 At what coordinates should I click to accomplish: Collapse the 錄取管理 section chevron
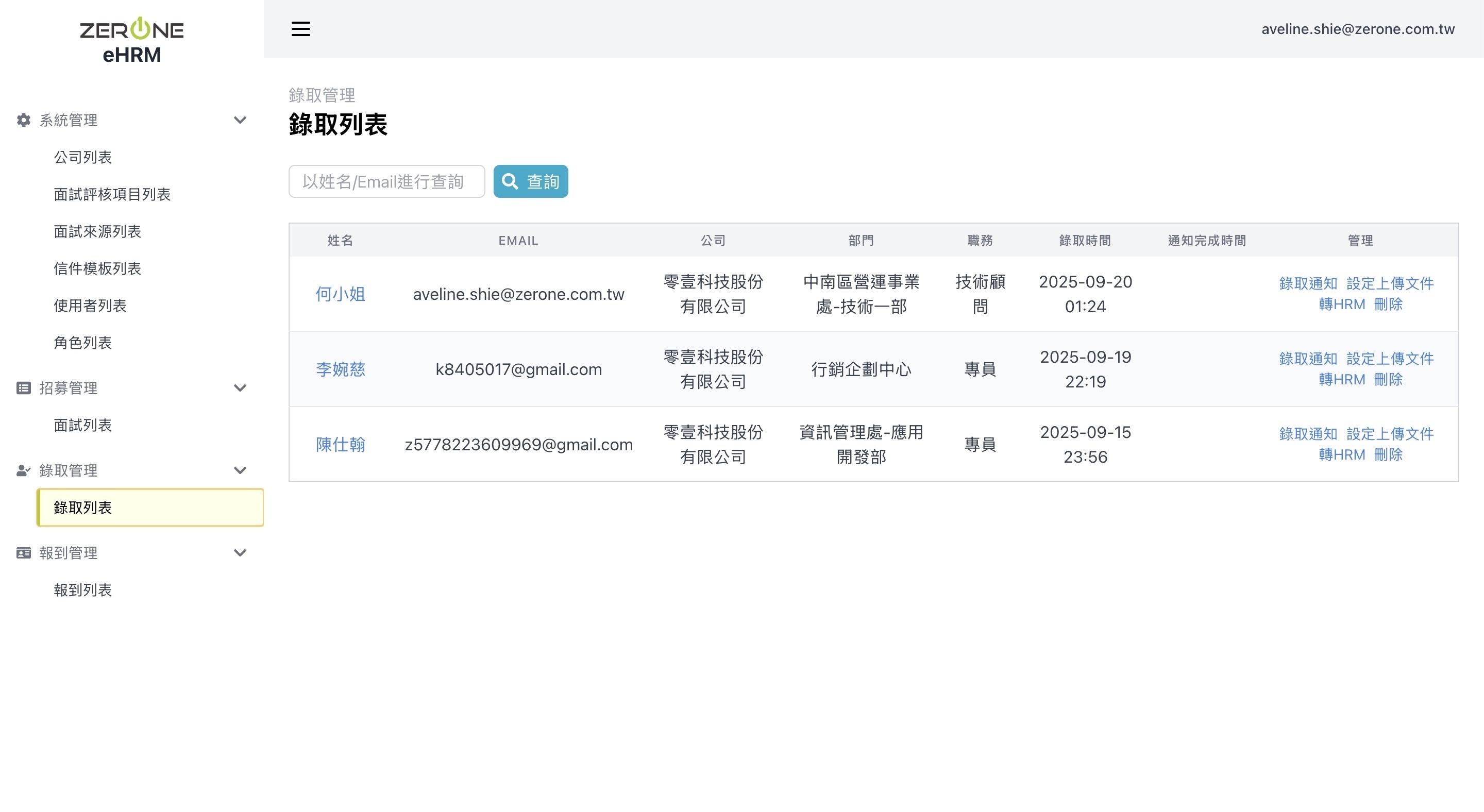[x=240, y=470]
